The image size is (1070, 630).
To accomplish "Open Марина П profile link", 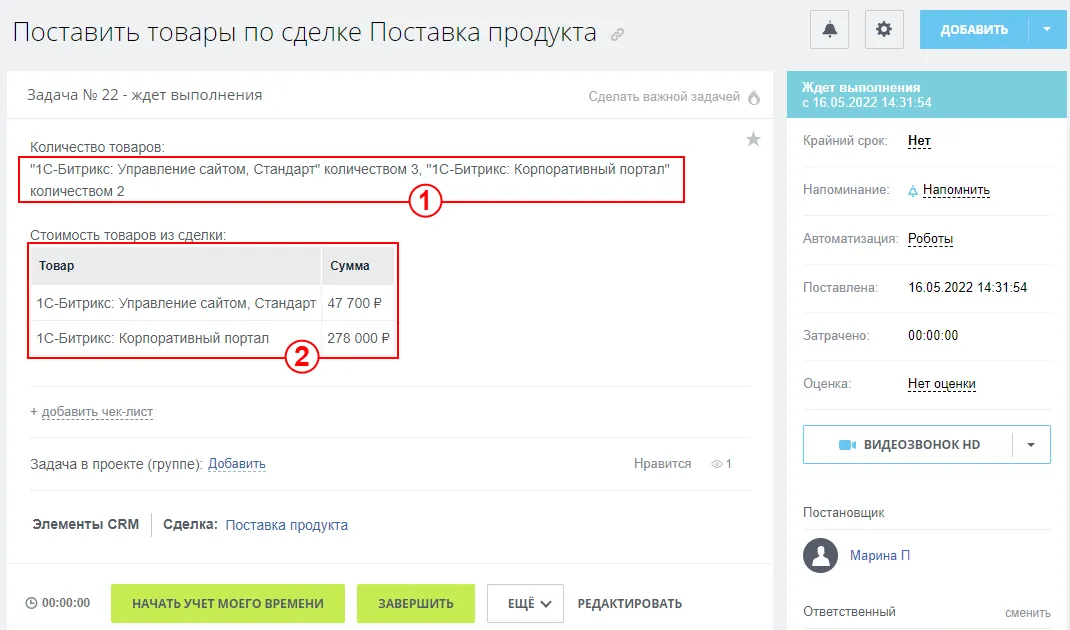I will [x=880, y=556].
